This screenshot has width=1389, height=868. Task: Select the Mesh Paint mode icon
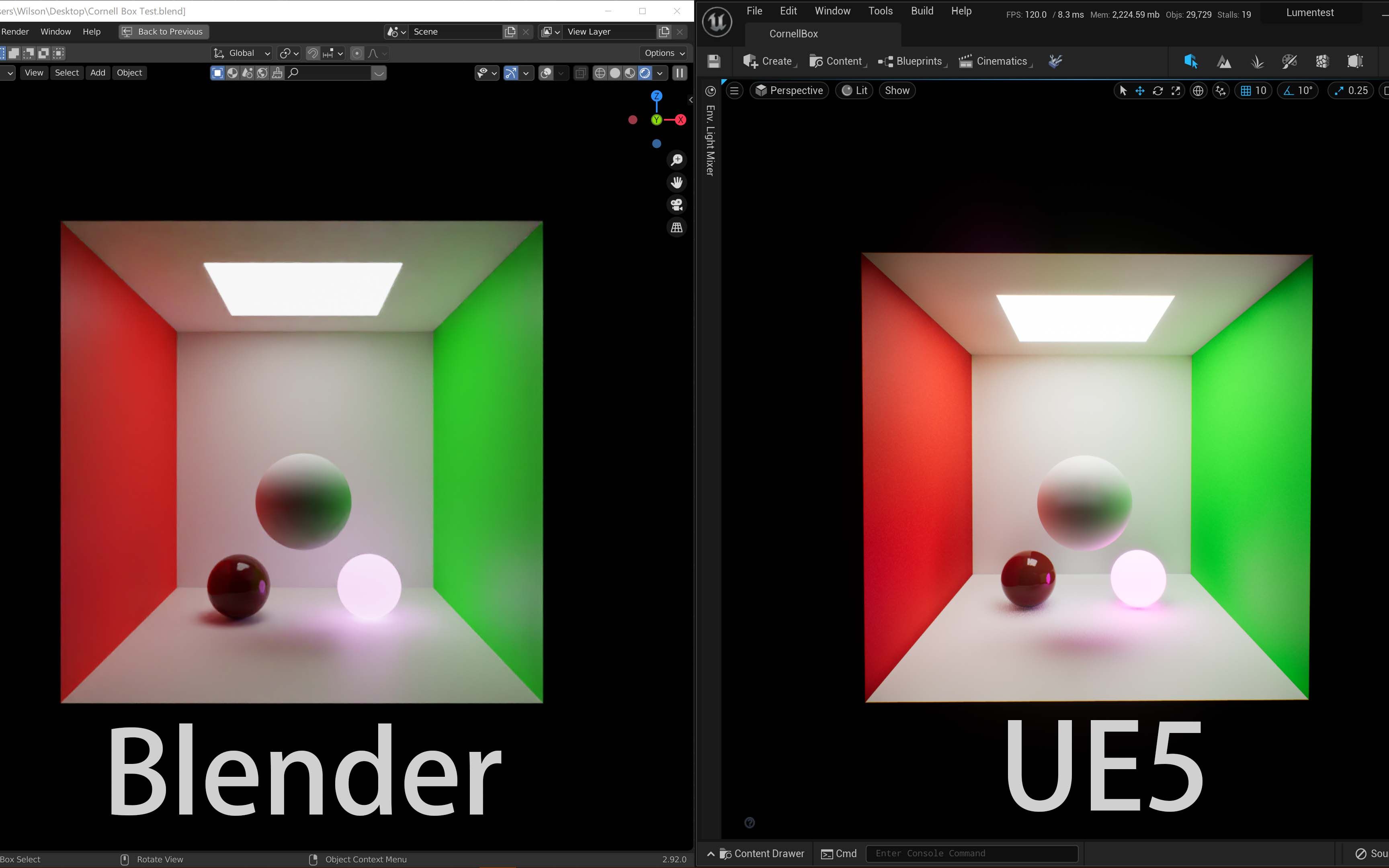[1289, 61]
